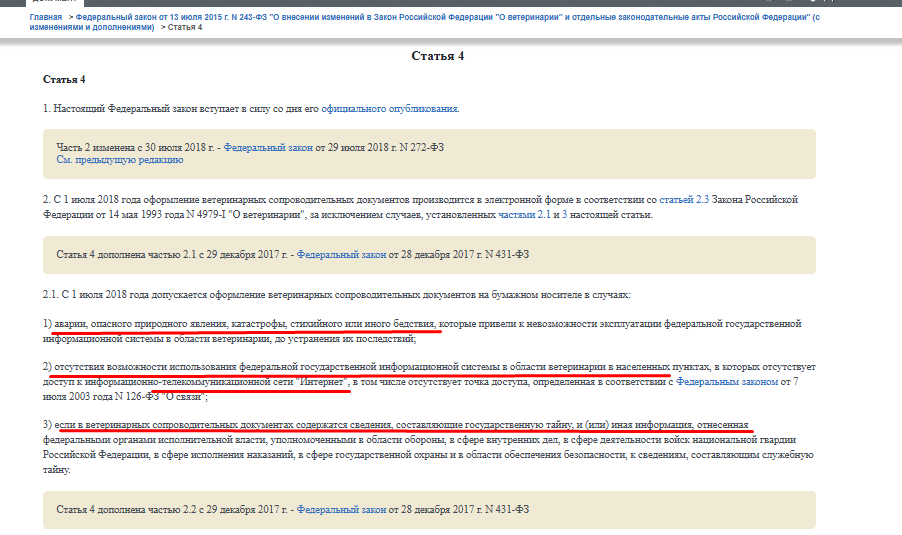The height and width of the screenshot is (535, 902).
Task: Click the paragraph starting 2. С 1 июля 2018 года
Action: (421, 207)
